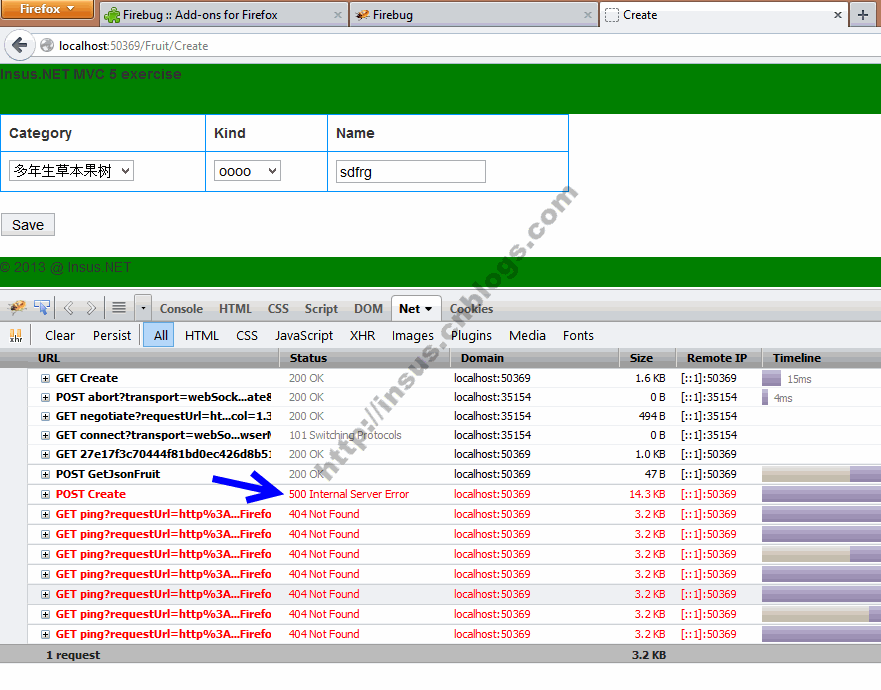Open the Firefox application menu
The width and height of the screenshot is (881, 690).
[x=47, y=9]
